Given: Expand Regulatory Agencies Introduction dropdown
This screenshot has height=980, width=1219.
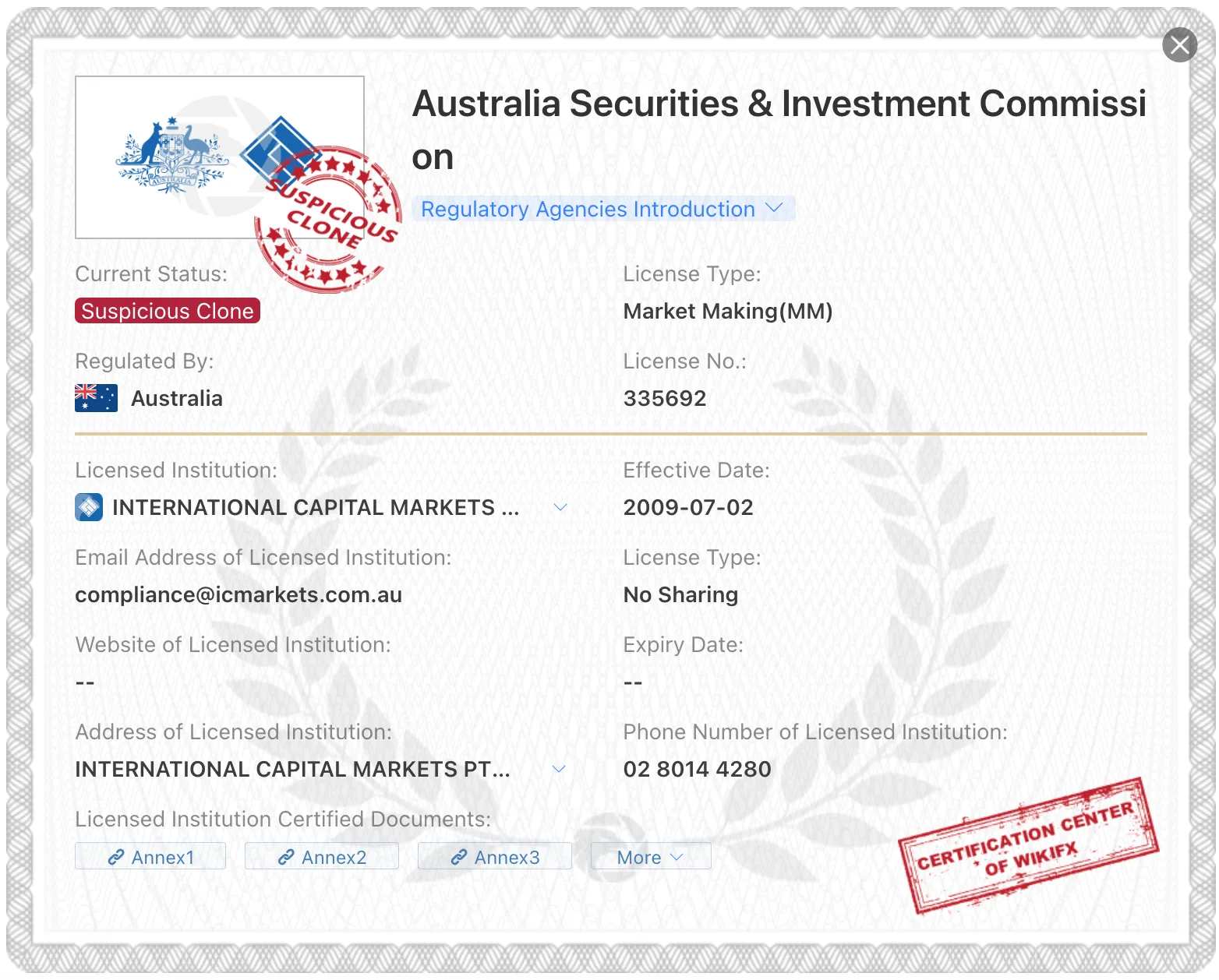Looking at the screenshot, I should (x=603, y=209).
